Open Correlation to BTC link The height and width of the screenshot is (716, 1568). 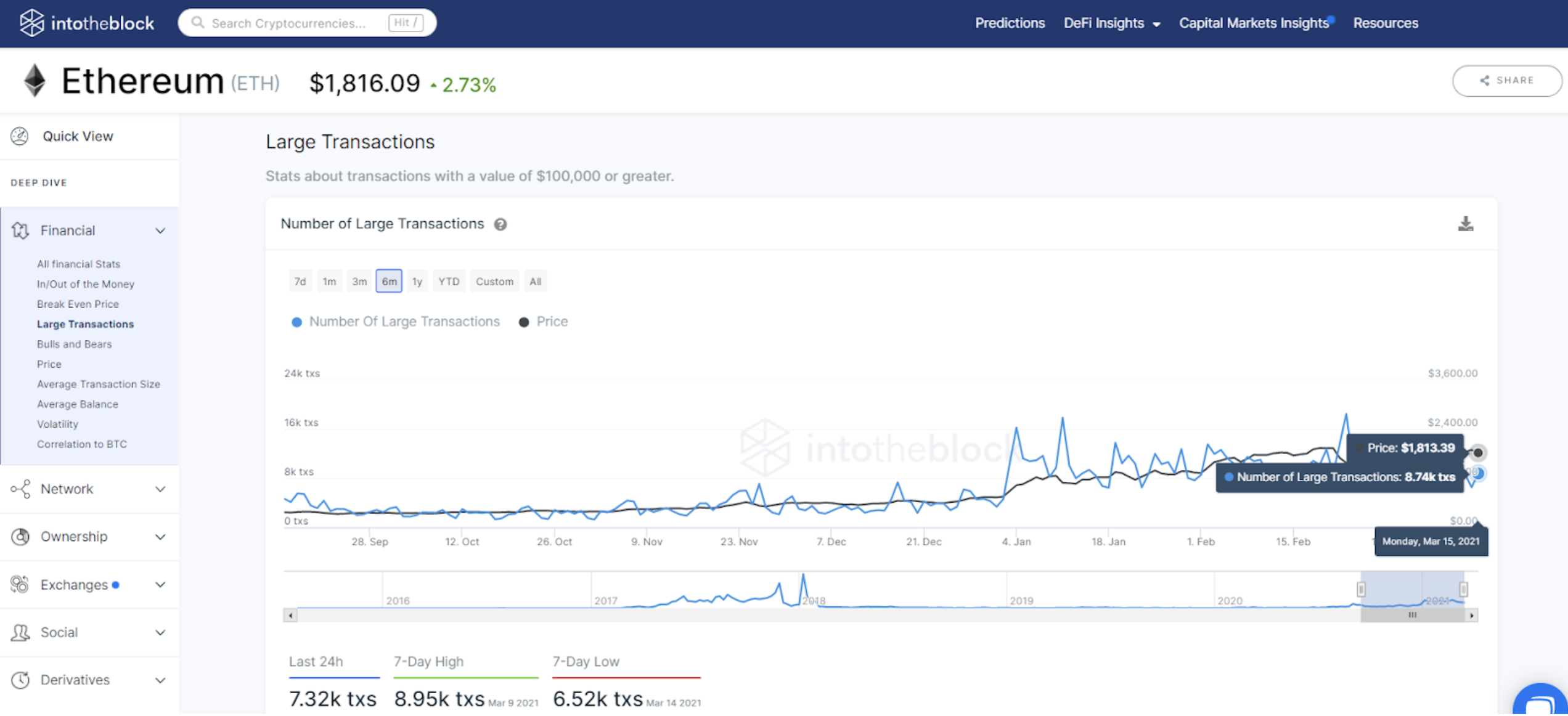[x=81, y=444]
